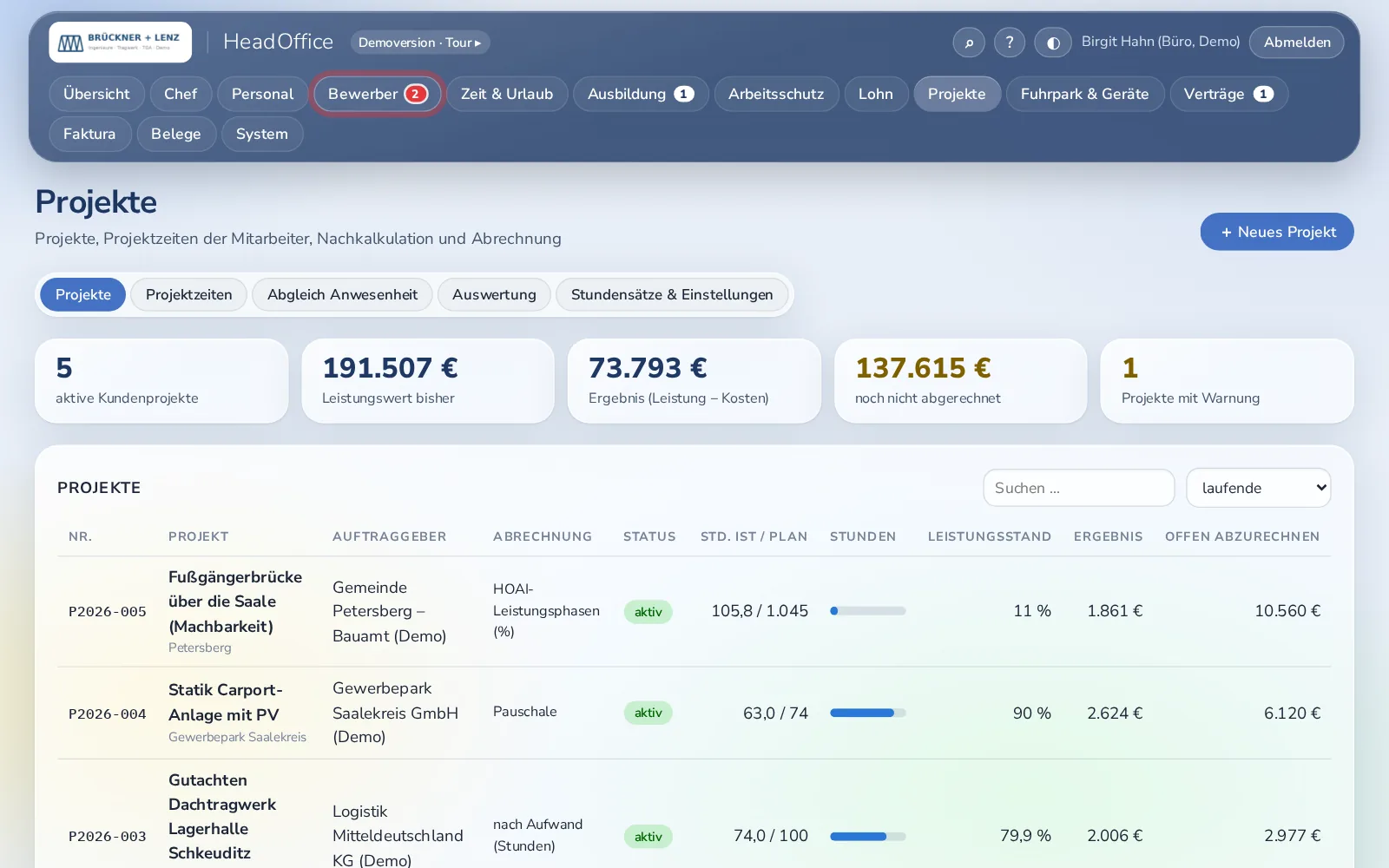This screenshot has height=868, width=1389.
Task: Click the aktive Kundenprojekte card
Action: (161, 381)
